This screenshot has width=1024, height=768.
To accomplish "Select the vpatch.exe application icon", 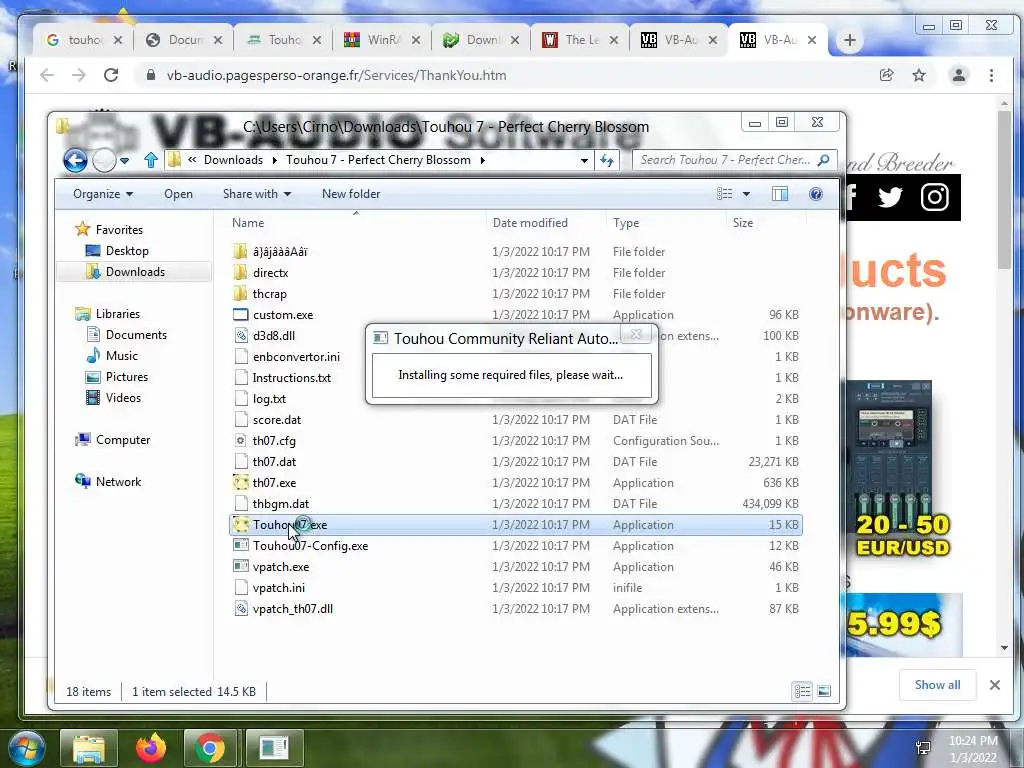I will [x=241, y=567].
